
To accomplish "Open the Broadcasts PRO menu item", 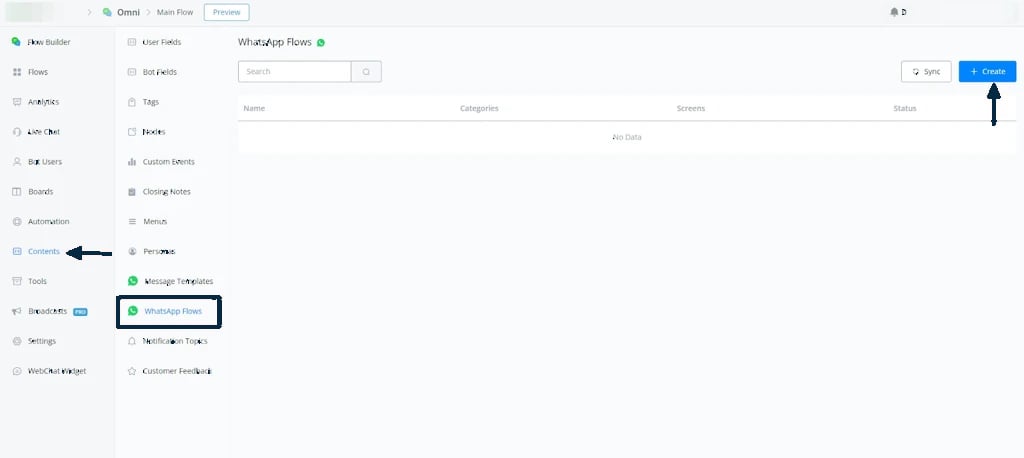I will (50, 312).
